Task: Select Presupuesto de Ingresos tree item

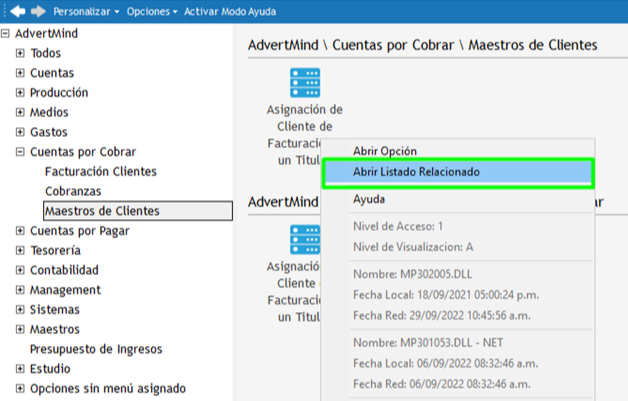Action: (x=96, y=349)
